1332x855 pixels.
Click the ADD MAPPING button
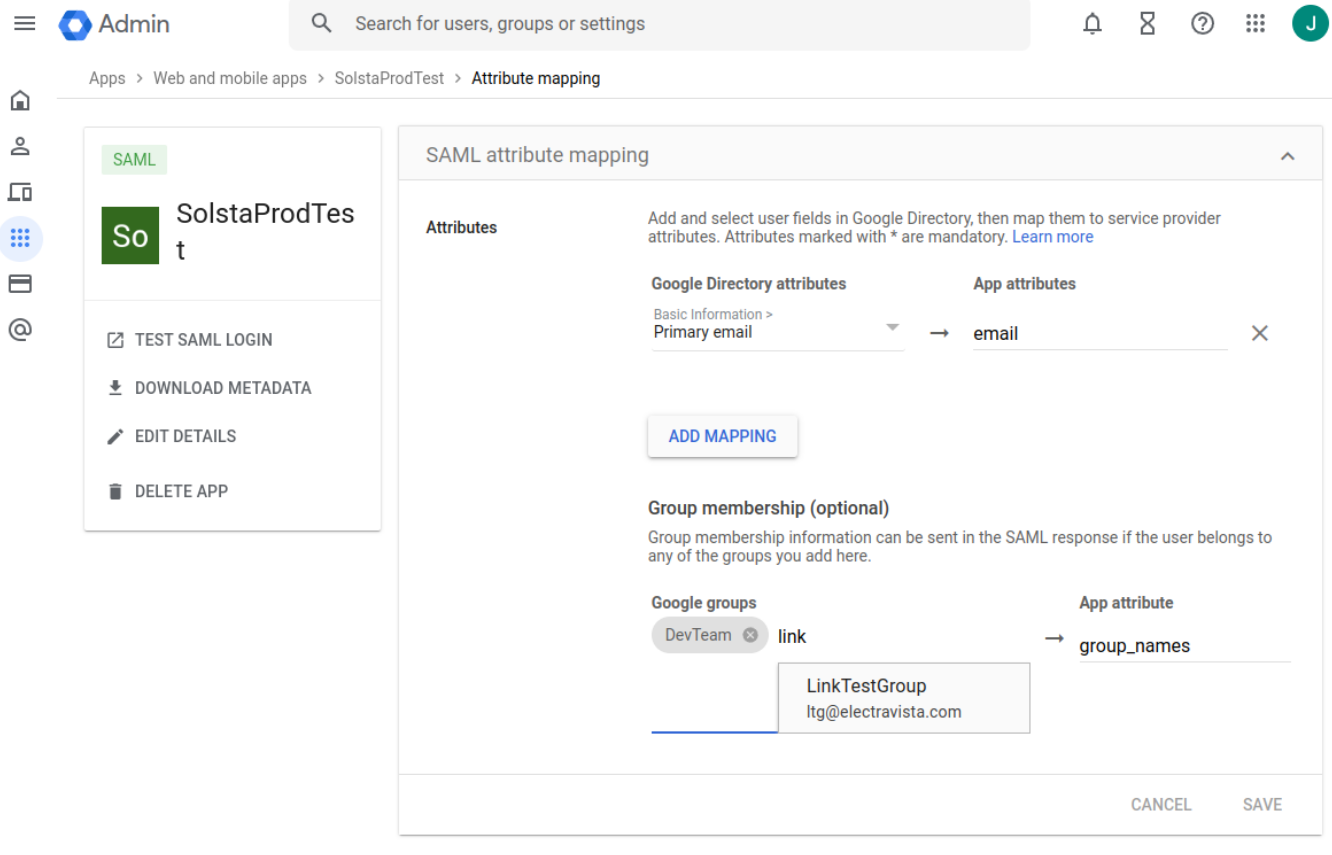[x=722, y=436]
